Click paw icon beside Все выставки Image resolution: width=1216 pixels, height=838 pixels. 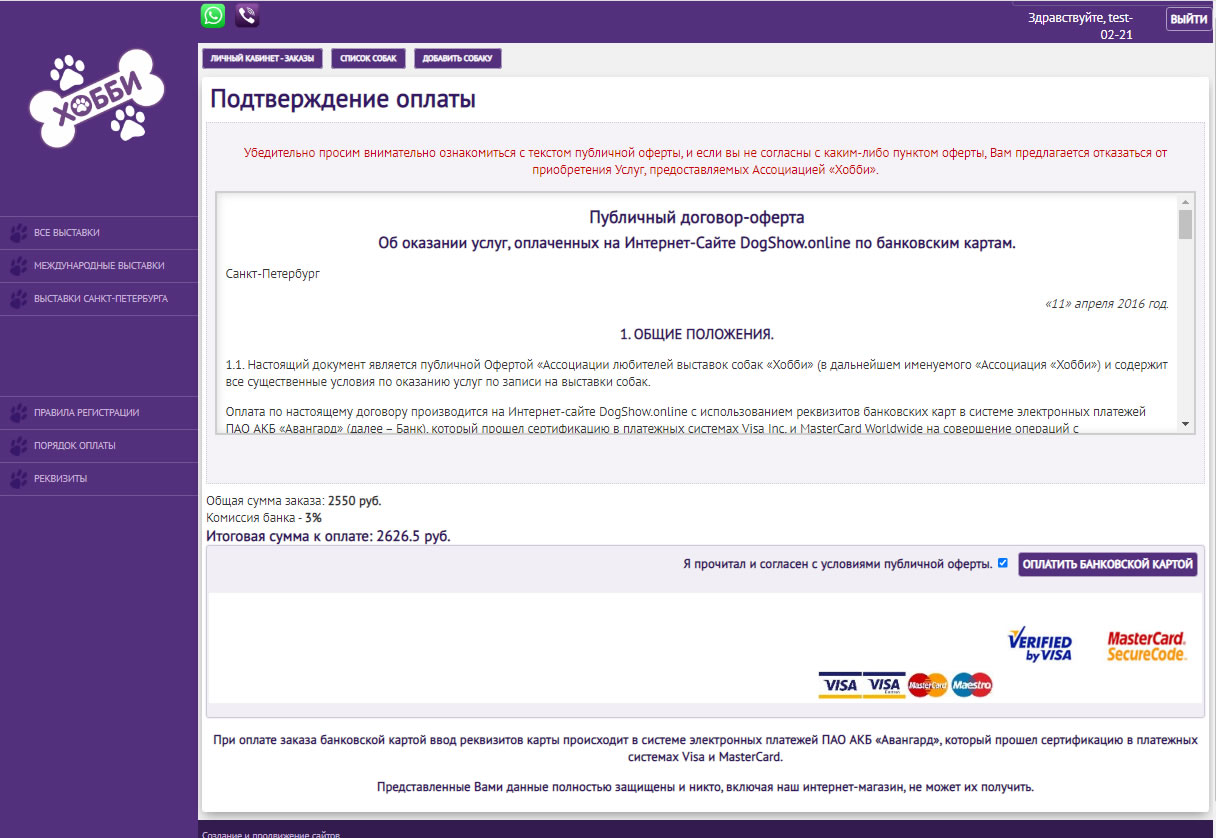point(18,233)
